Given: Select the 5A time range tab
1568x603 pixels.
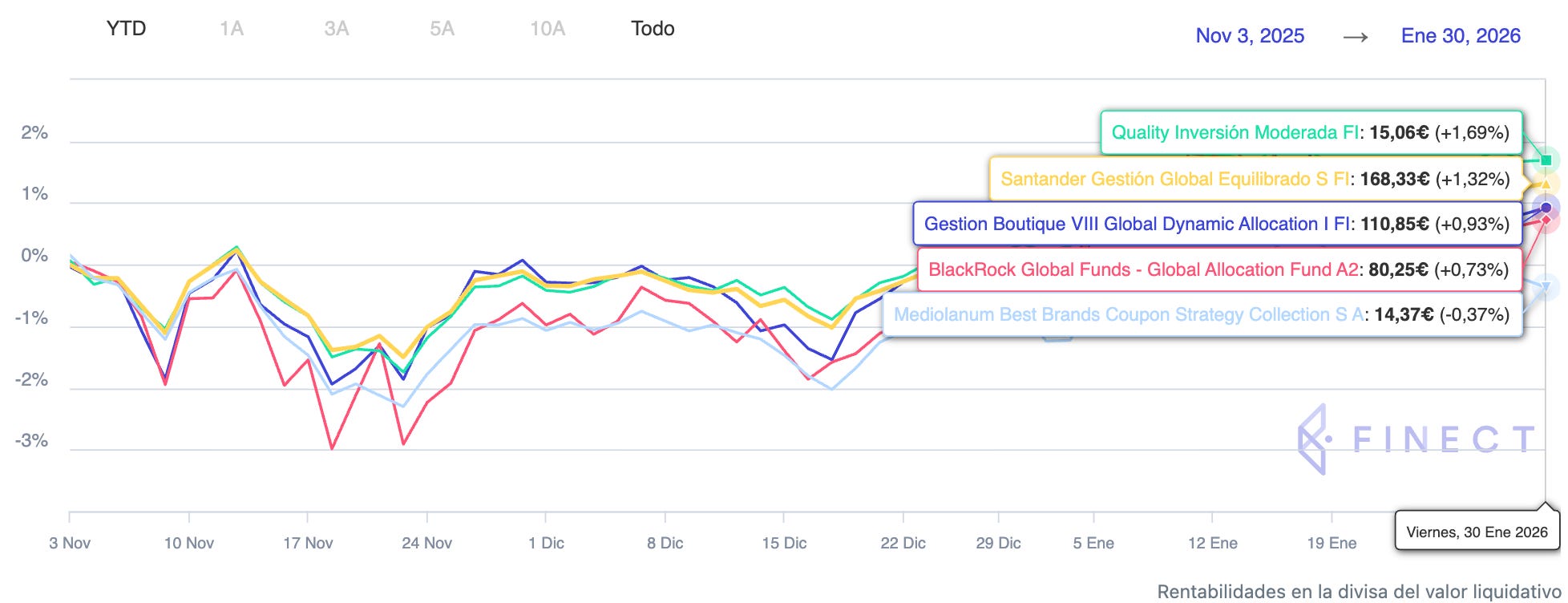Looking at the screenshot, I should click(442, 29).
